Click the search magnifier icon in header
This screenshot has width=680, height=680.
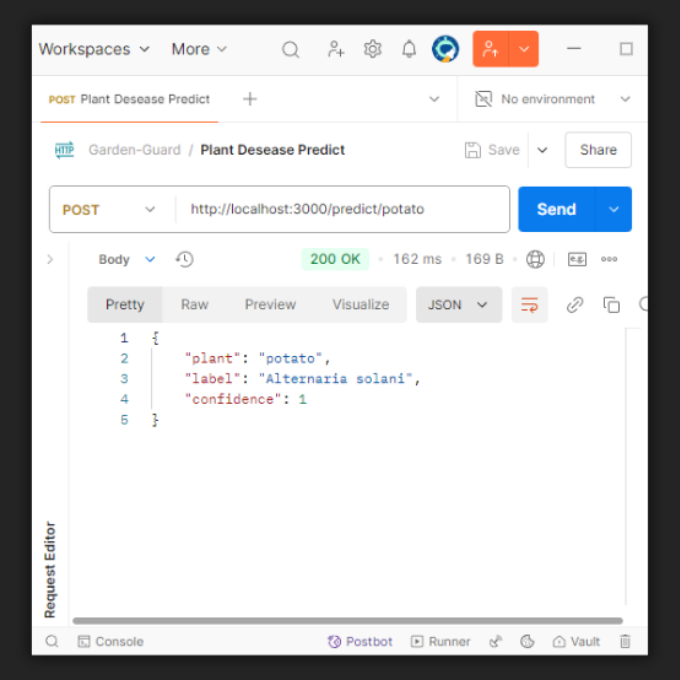click(x=290, y=49)
